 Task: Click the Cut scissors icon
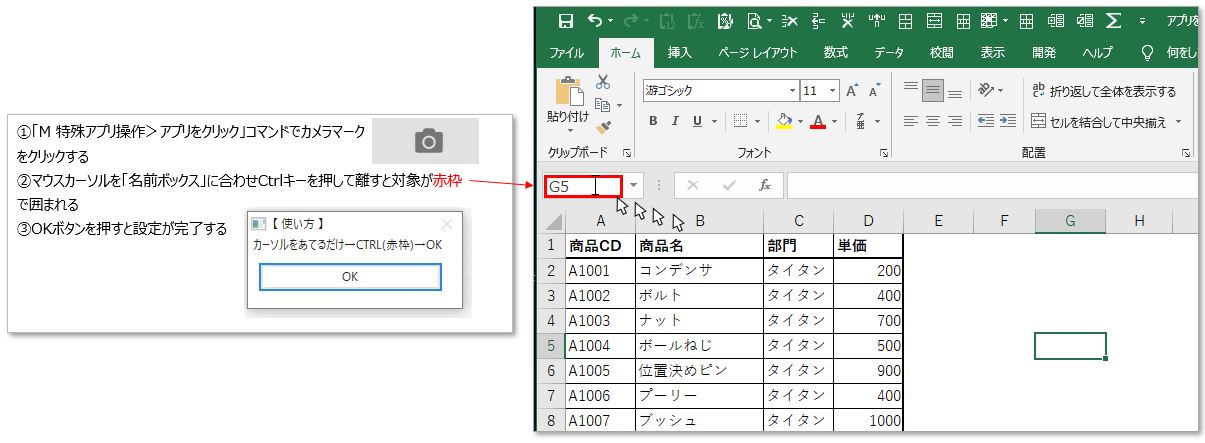tap(603, 82)
